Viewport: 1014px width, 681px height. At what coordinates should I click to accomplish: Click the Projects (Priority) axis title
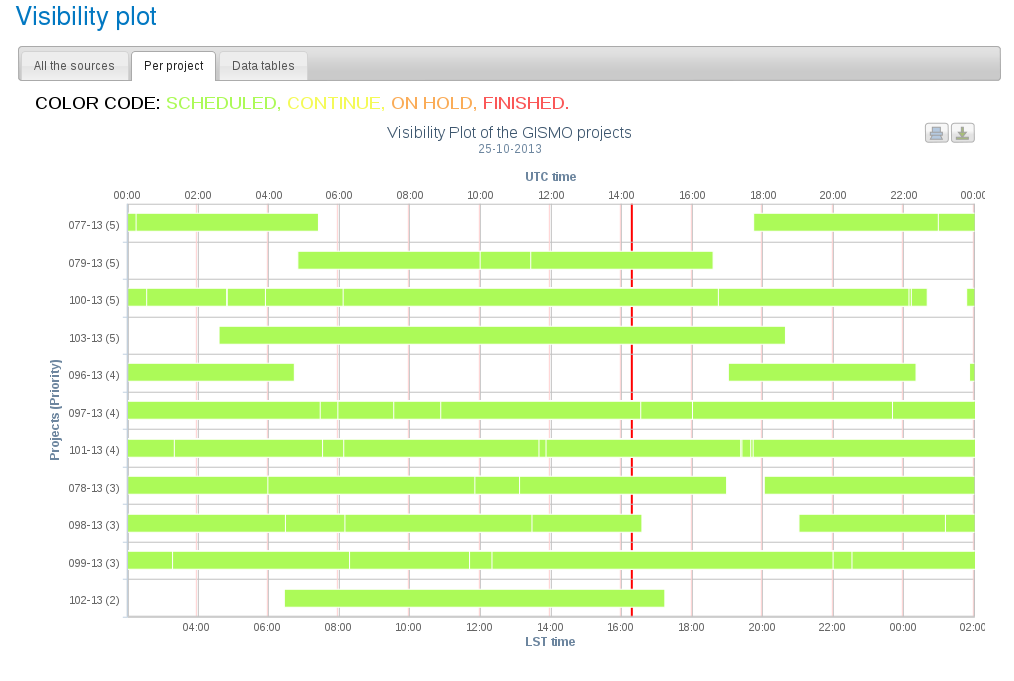[56, 410]
